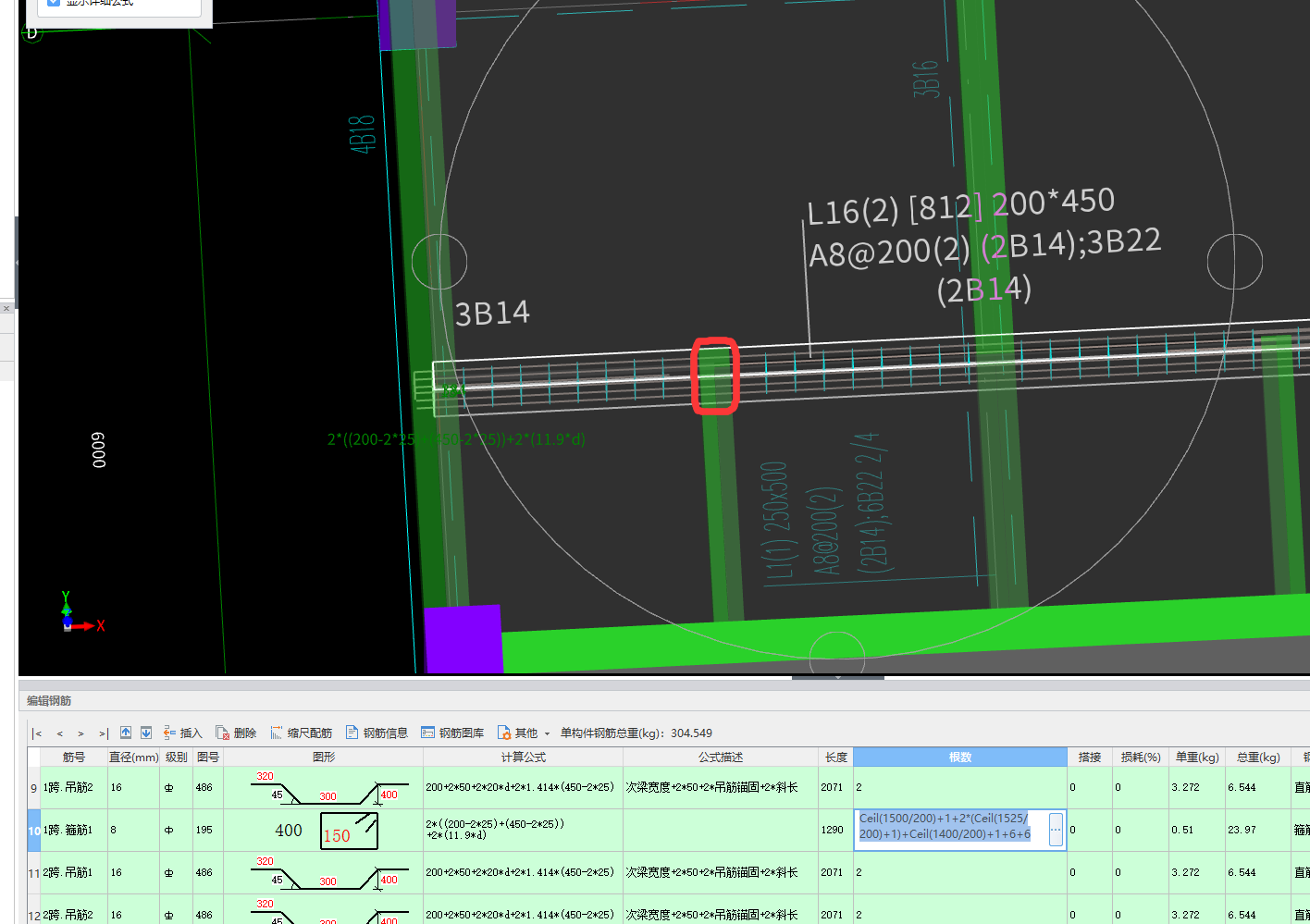Click the 4B18 vertical beam annotation

click(362, 134)
